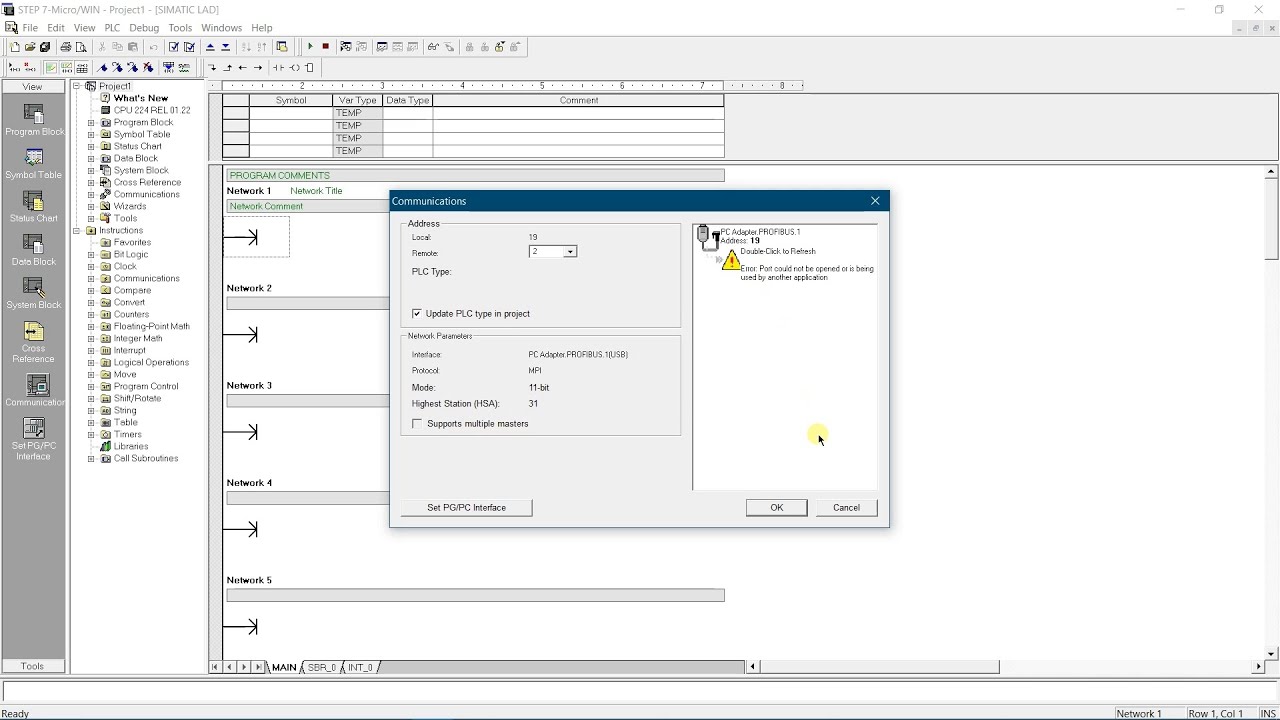This screenshot has width=1280, height=720.
Task: Click the Open project toolbar icon
Action: (x=30, y=47)
